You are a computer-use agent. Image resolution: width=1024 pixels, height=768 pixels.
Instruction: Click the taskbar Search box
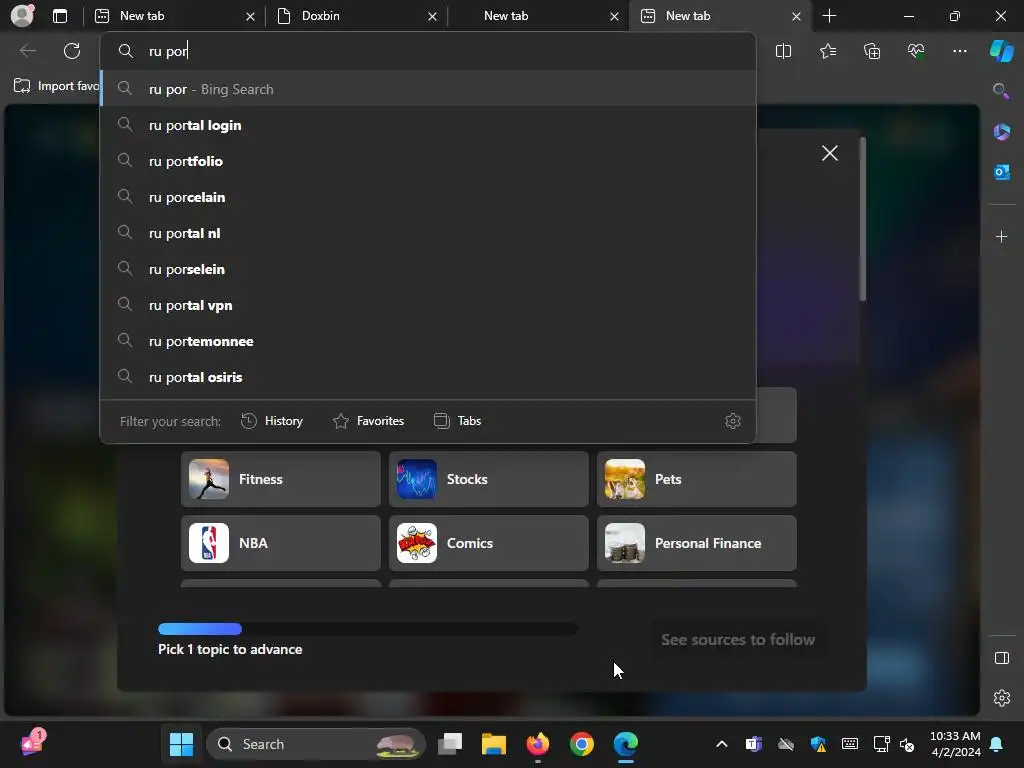coord(316,744)
